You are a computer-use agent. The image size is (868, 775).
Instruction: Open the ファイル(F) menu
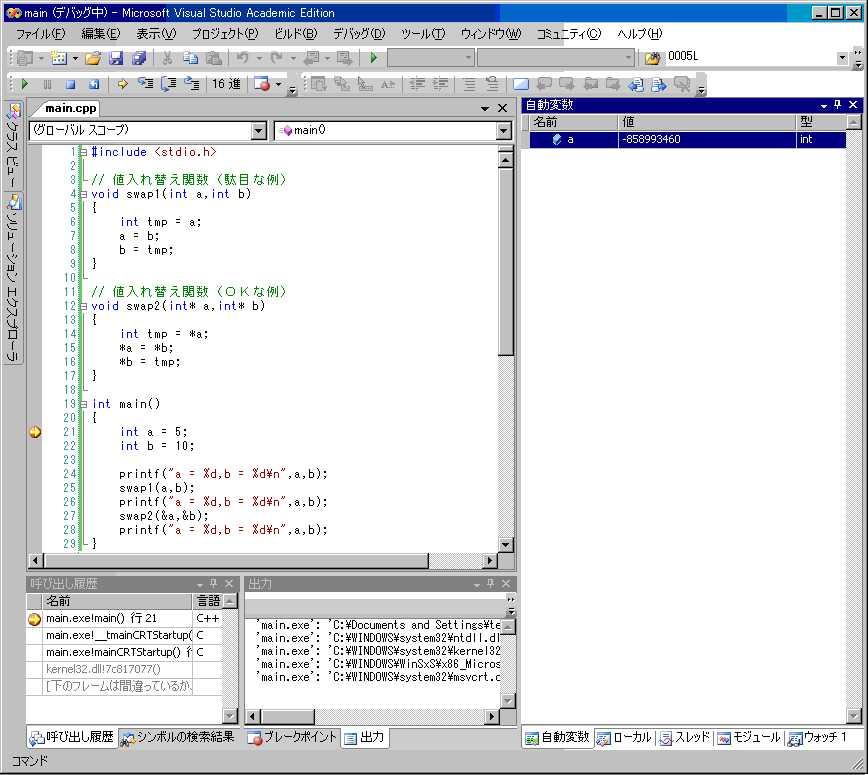[x=40, y=34]
